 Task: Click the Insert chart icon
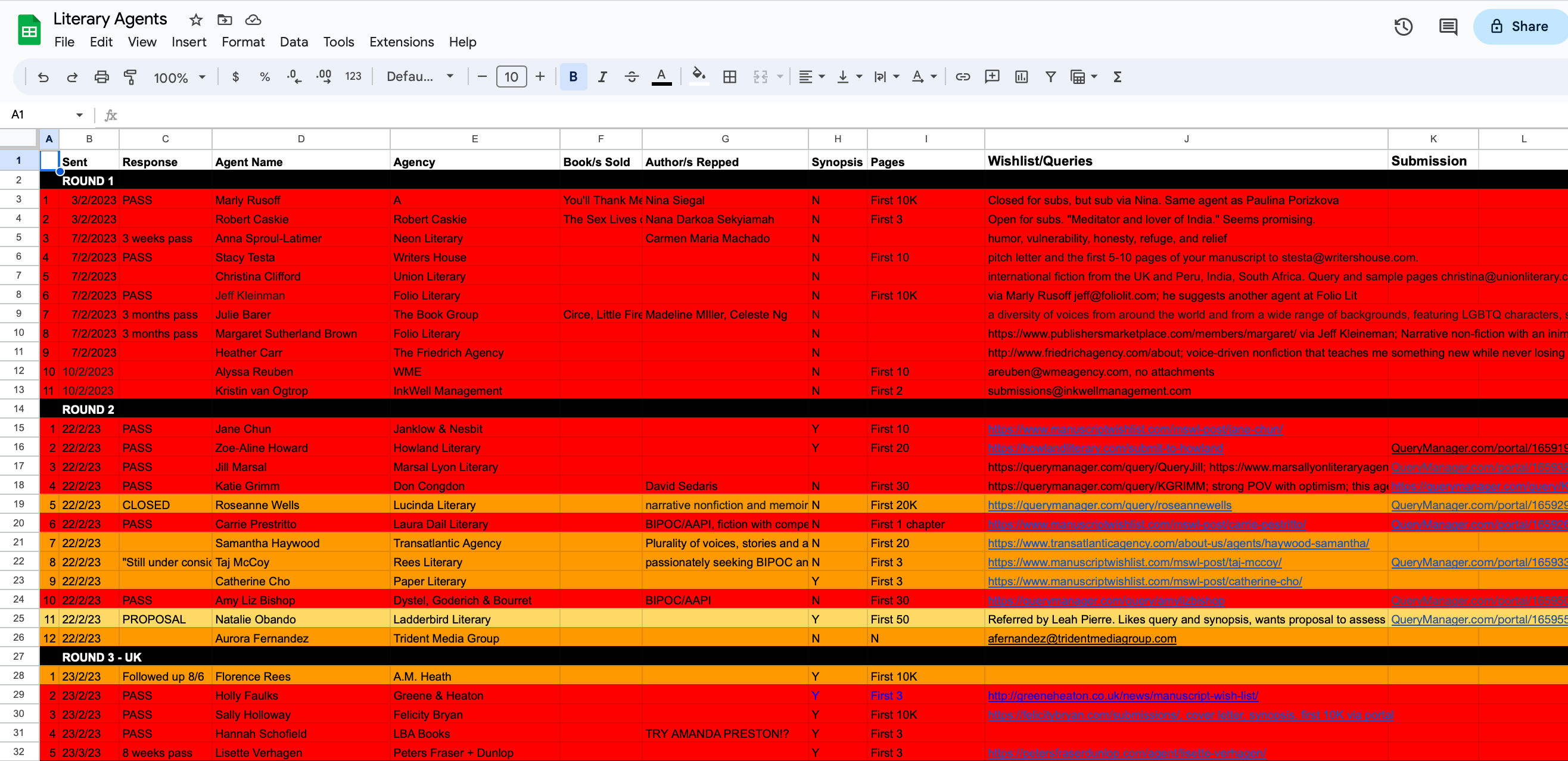click(1021, 77)
